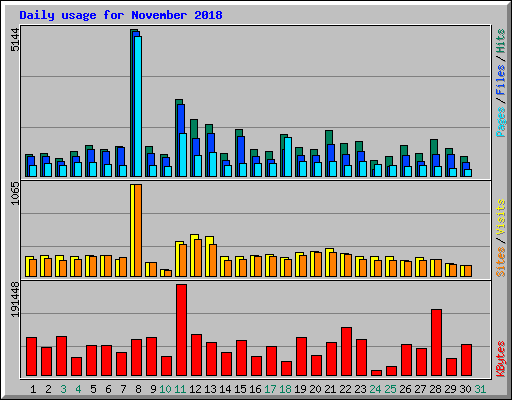Image resolution: width=512 pixels, height=400 pixels.
Task: Click the Pages axis label
Action: tap(500, 122)
